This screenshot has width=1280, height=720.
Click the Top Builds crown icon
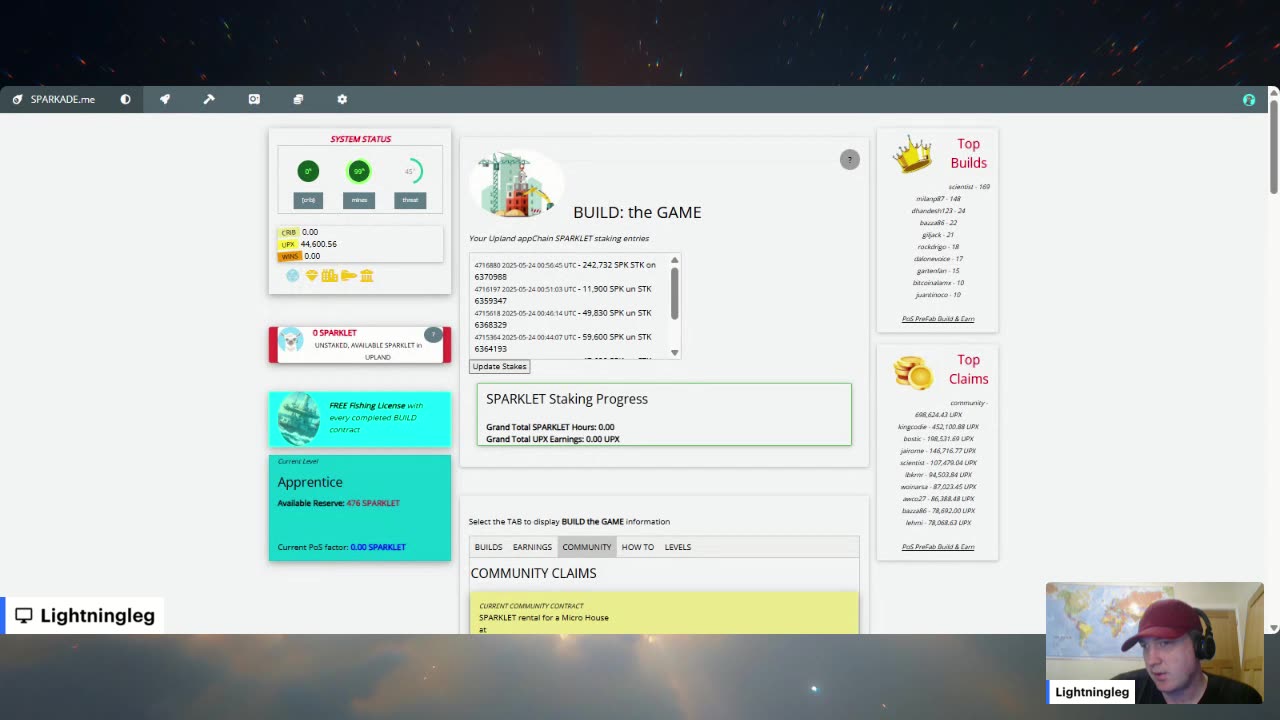[x=912, y=155]
